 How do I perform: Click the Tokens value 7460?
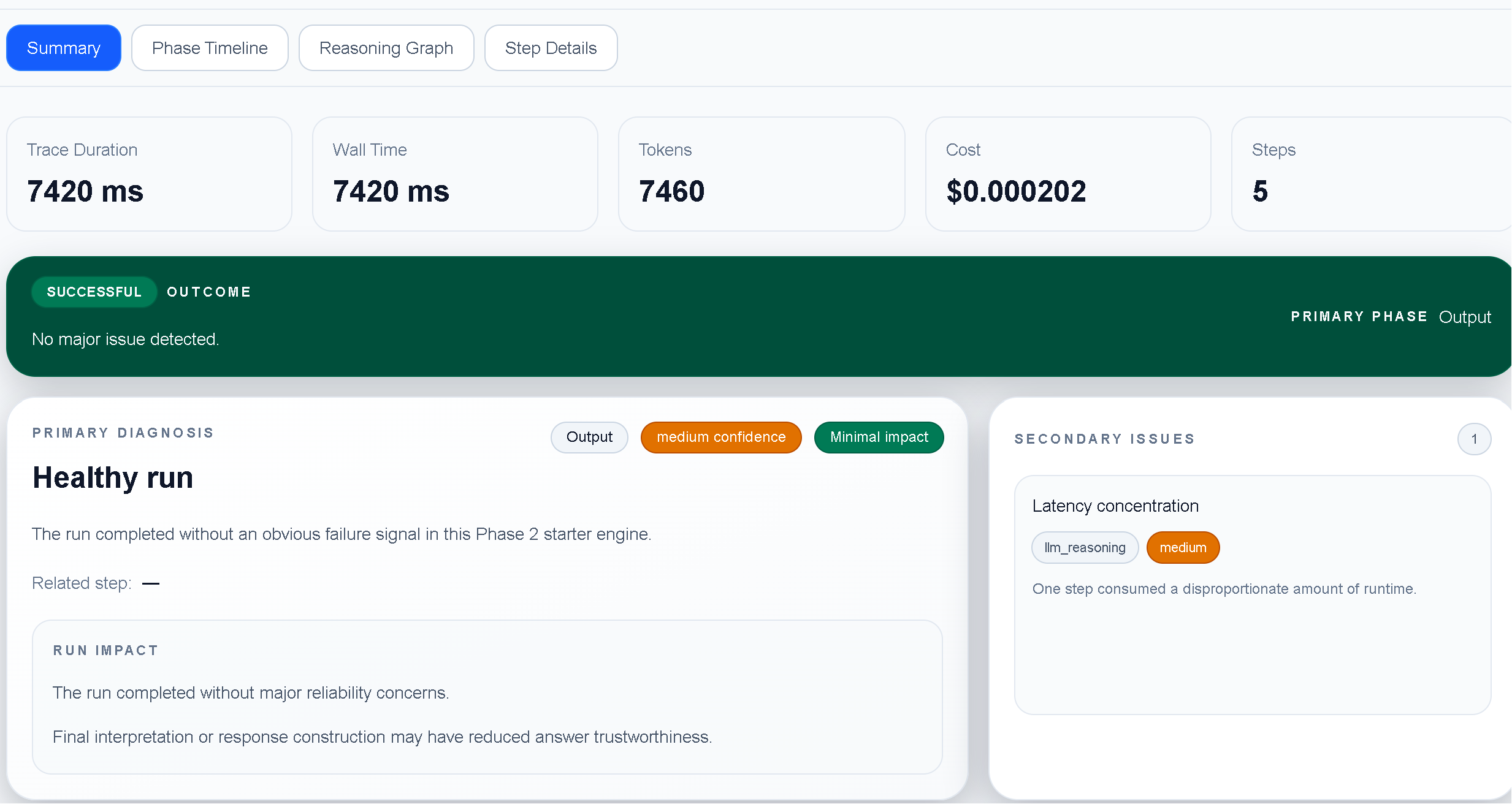[671, 191]
